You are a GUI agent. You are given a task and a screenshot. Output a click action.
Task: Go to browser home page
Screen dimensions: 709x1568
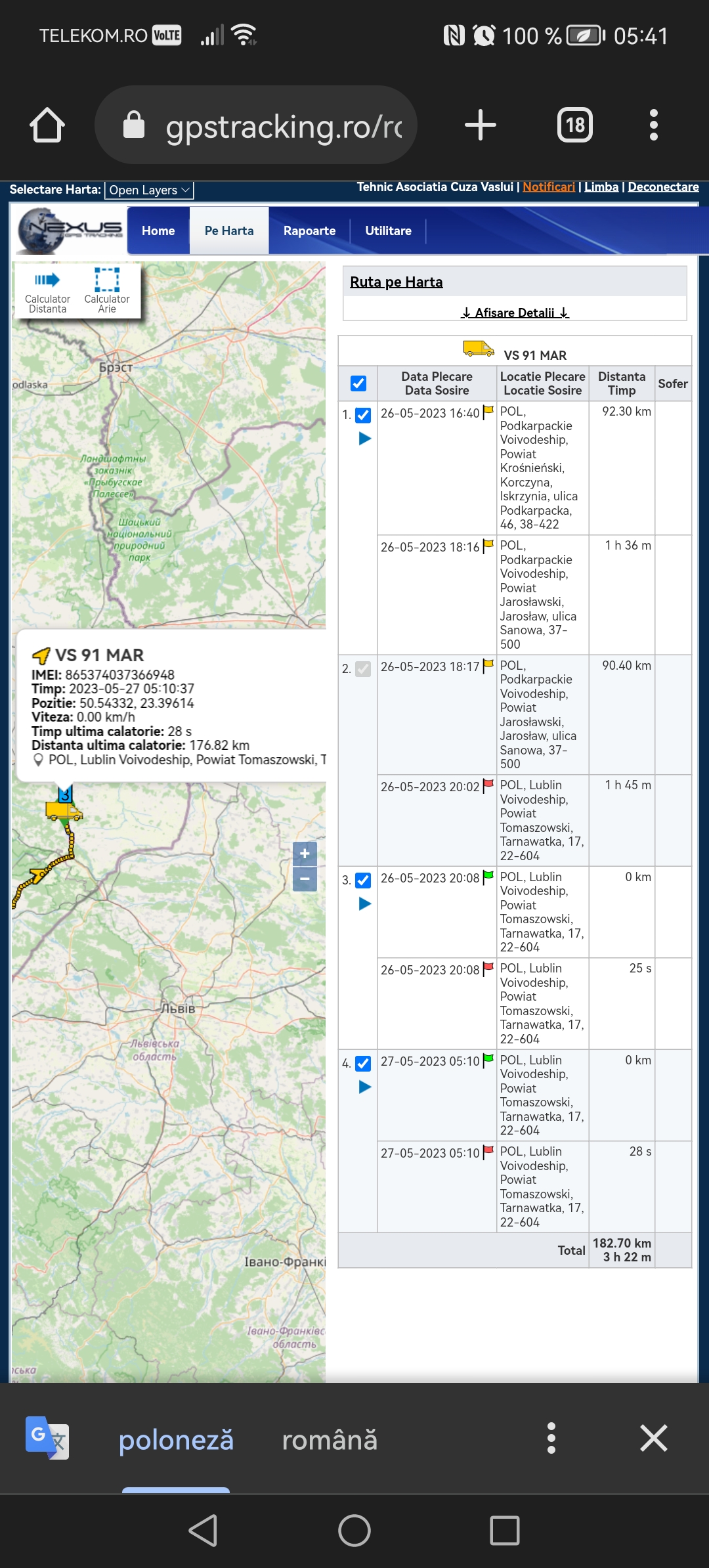pos(47,125)
